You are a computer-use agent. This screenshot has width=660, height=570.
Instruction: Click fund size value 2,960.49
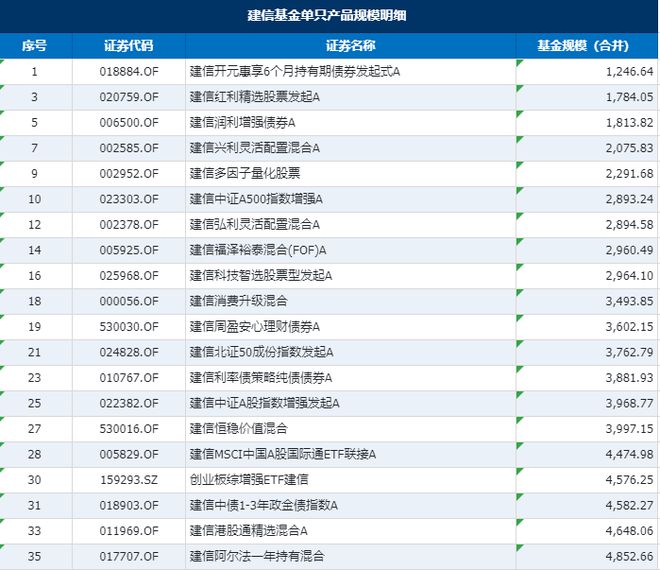(x=629, y=250)
